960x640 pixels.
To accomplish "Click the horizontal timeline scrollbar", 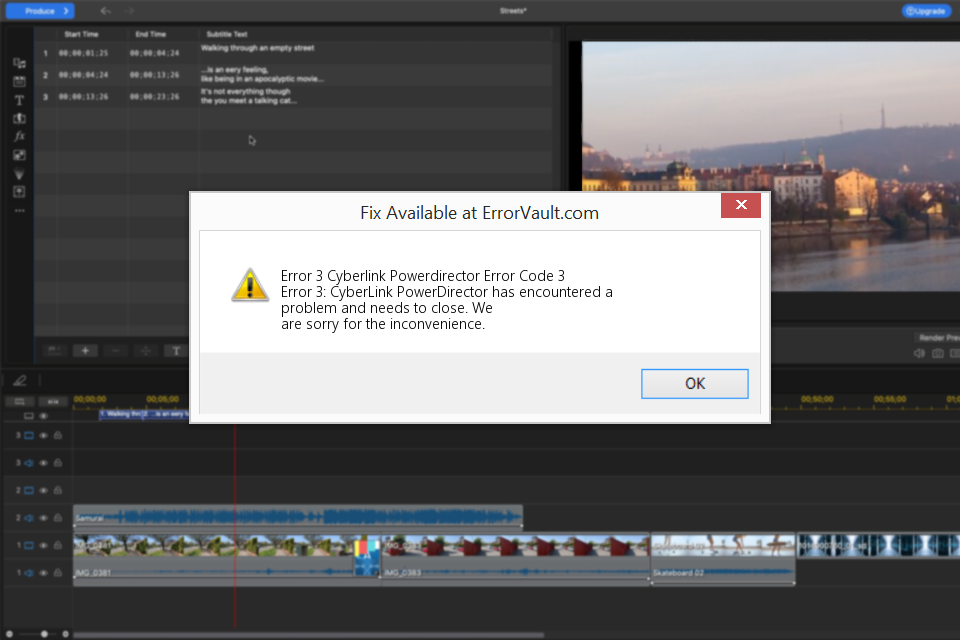I will (309, 635).
